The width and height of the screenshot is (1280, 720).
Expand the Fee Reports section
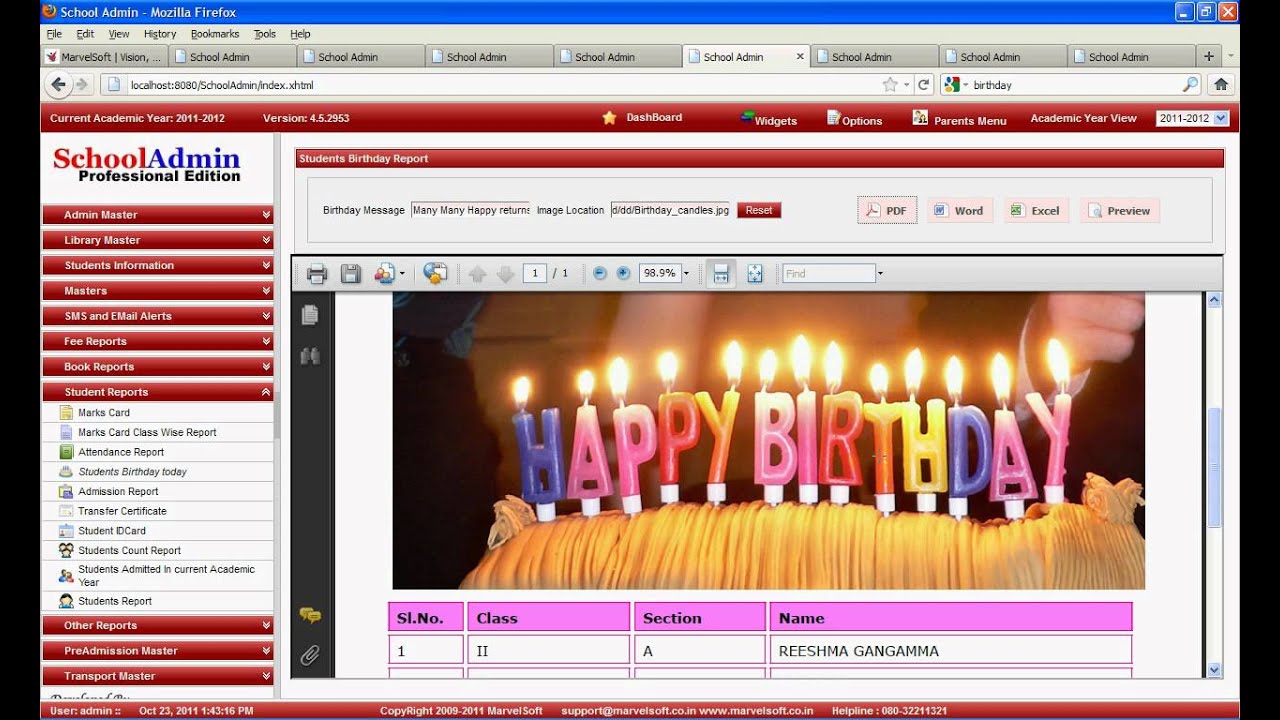[x=157, y=341]
